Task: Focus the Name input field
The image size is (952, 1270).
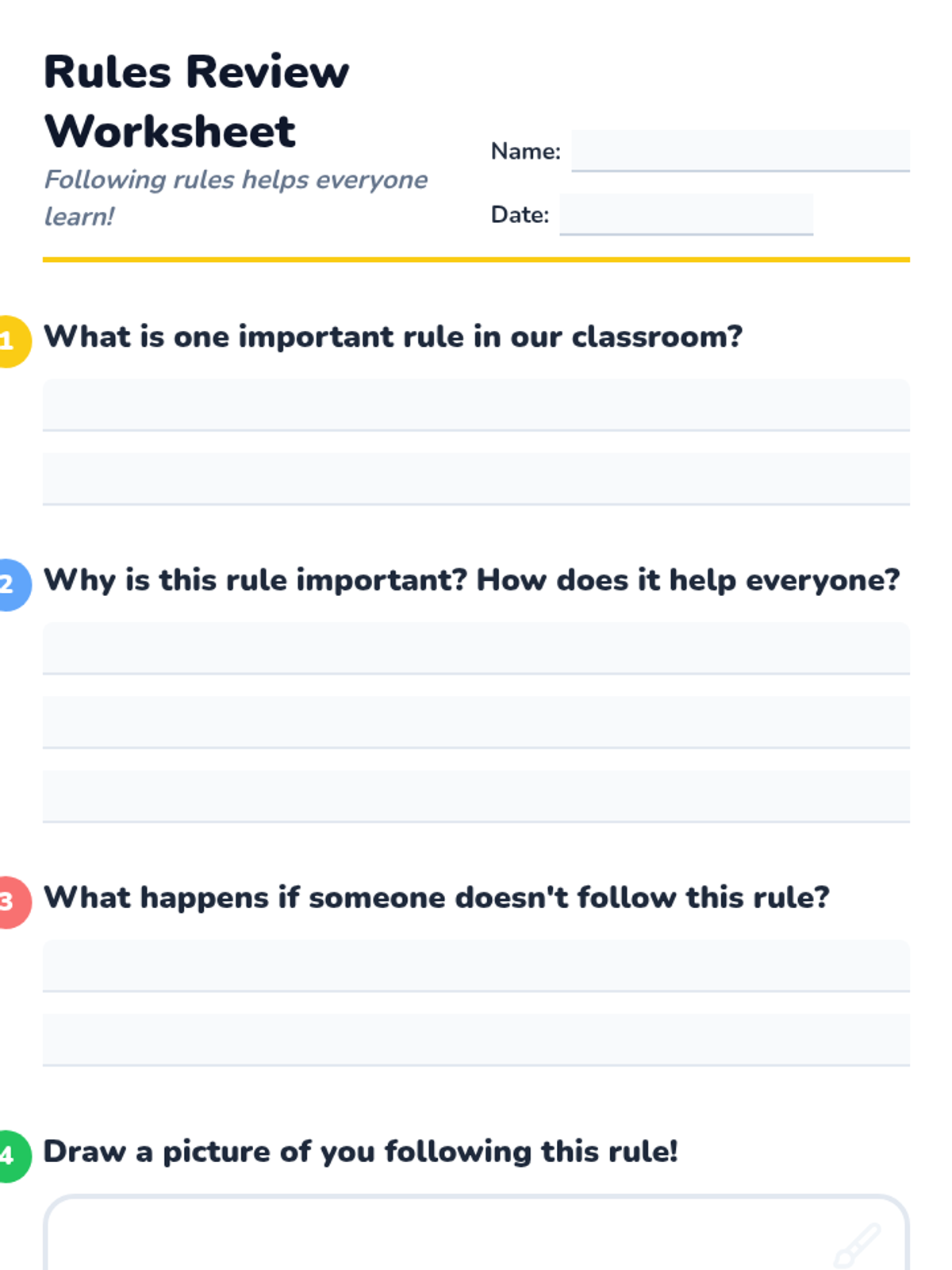Action: 740,151
